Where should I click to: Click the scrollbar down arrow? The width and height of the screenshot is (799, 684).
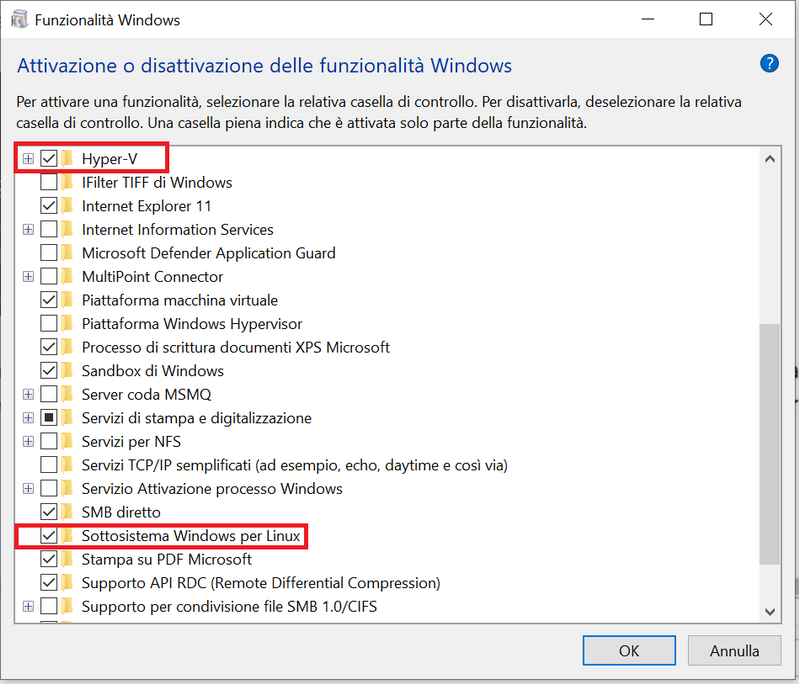click(x=770, y=611)
